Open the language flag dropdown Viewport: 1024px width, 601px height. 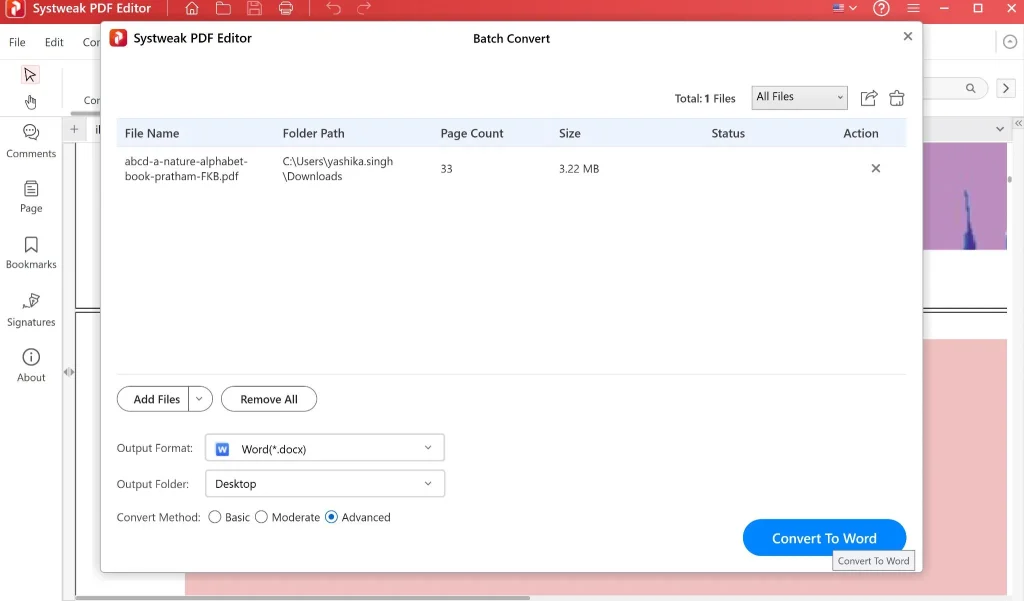pos(844,8)
